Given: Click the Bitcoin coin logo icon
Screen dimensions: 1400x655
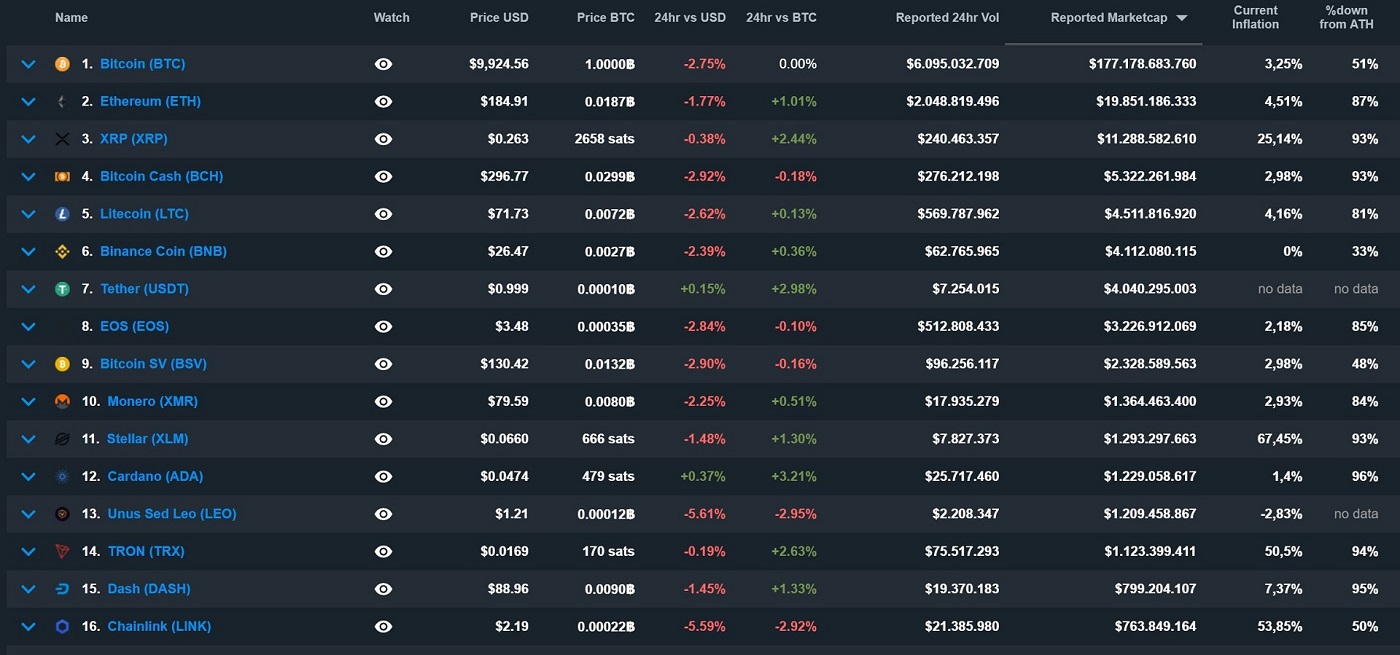Looking at the screenshot, I should (62, 64).
